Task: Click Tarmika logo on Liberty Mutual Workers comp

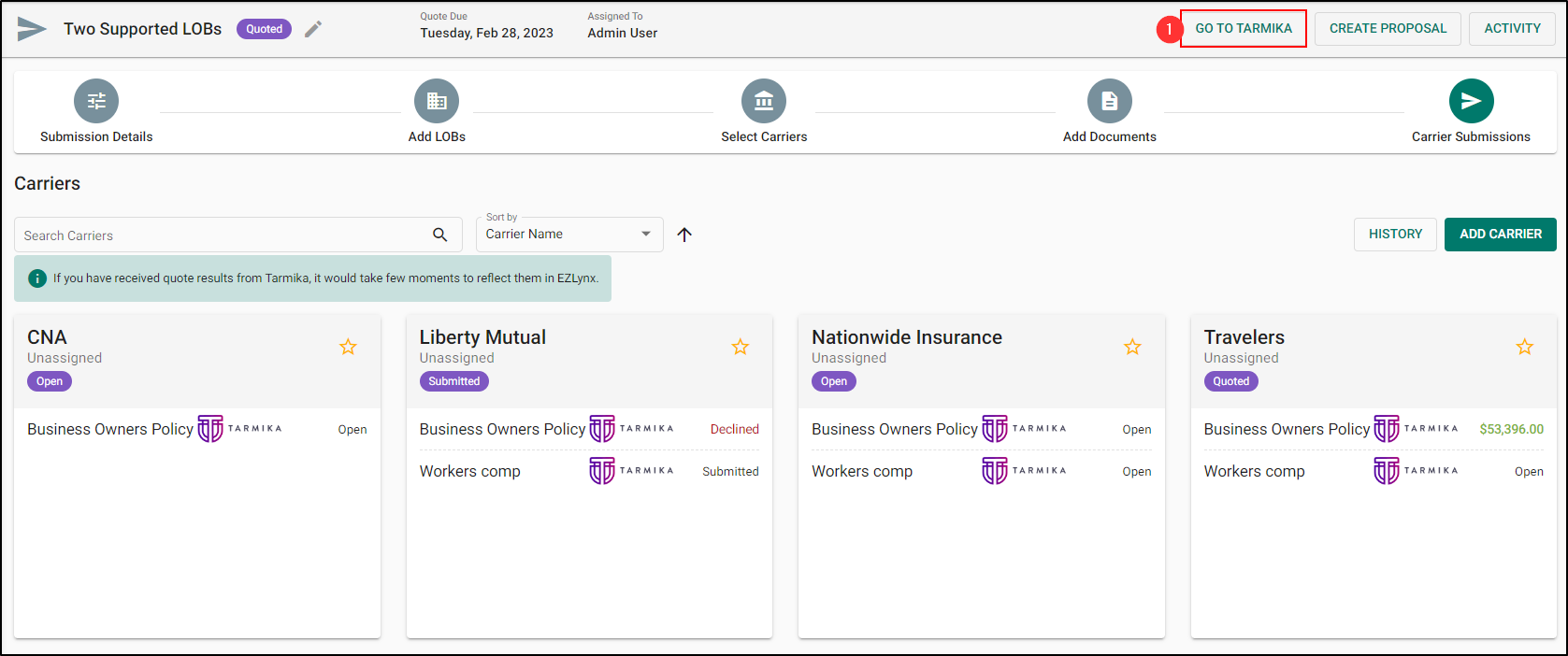Action: [631, 471]
